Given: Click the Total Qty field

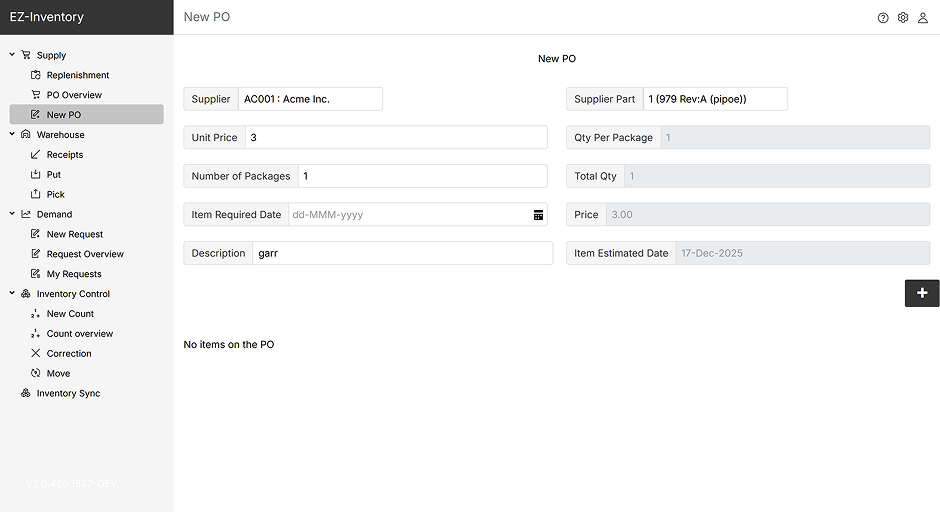Looking at the screenshot, I should [x=777, y=176].
